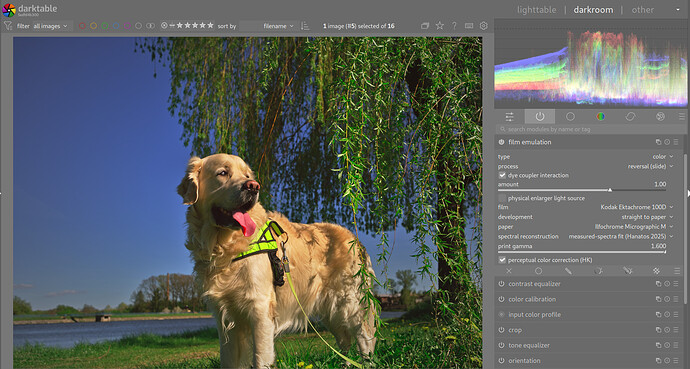The image size is (690, 369).
Task: Open global preferences gear icon
Action: click(x=484, y=26)
